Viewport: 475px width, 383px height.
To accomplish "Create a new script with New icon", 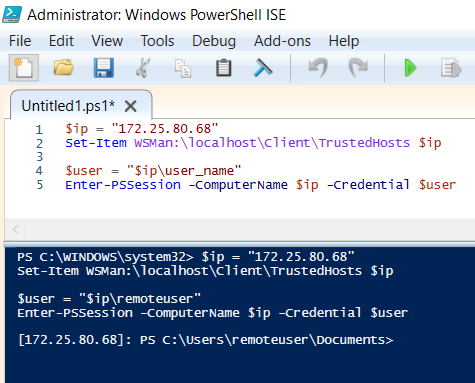I will tap(24, 68).
